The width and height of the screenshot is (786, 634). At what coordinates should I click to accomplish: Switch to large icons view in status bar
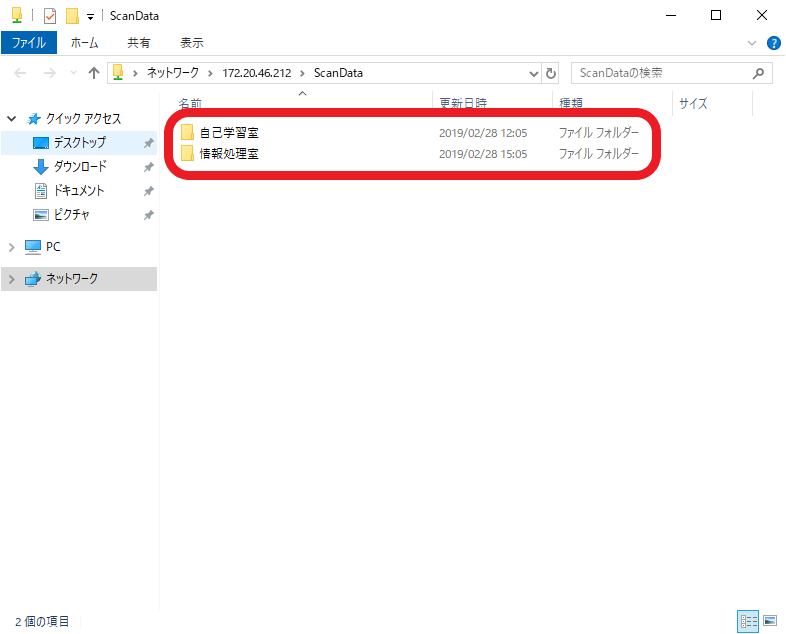coord(770,621)
